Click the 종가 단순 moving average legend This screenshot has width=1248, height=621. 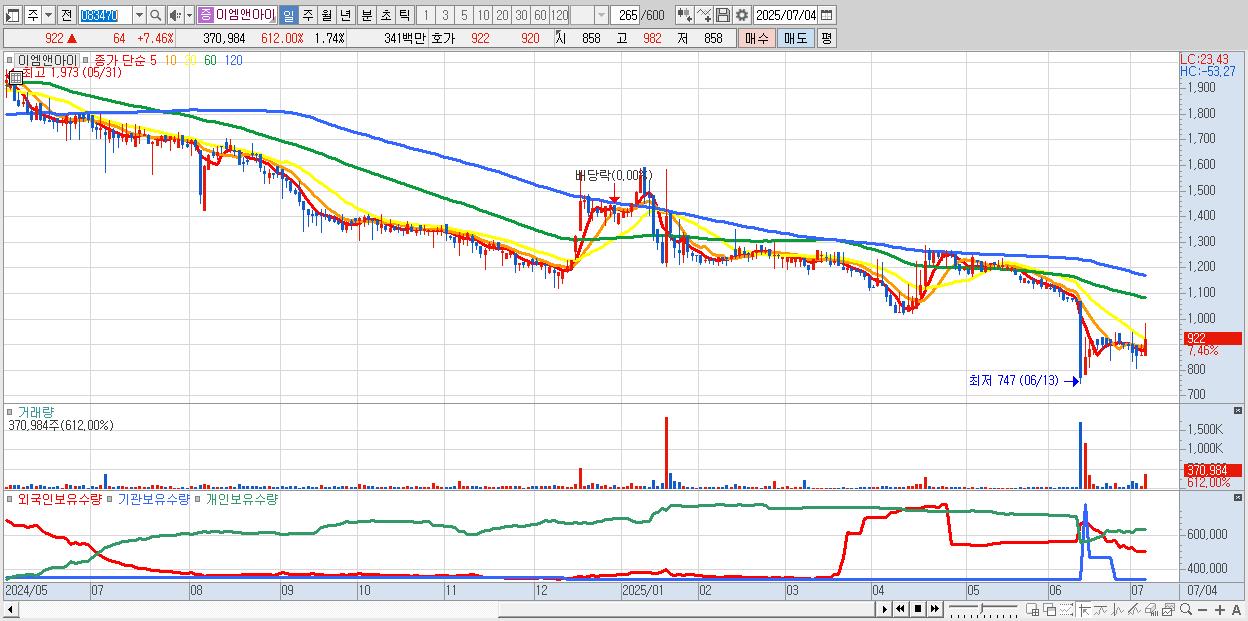coord(120,61)
